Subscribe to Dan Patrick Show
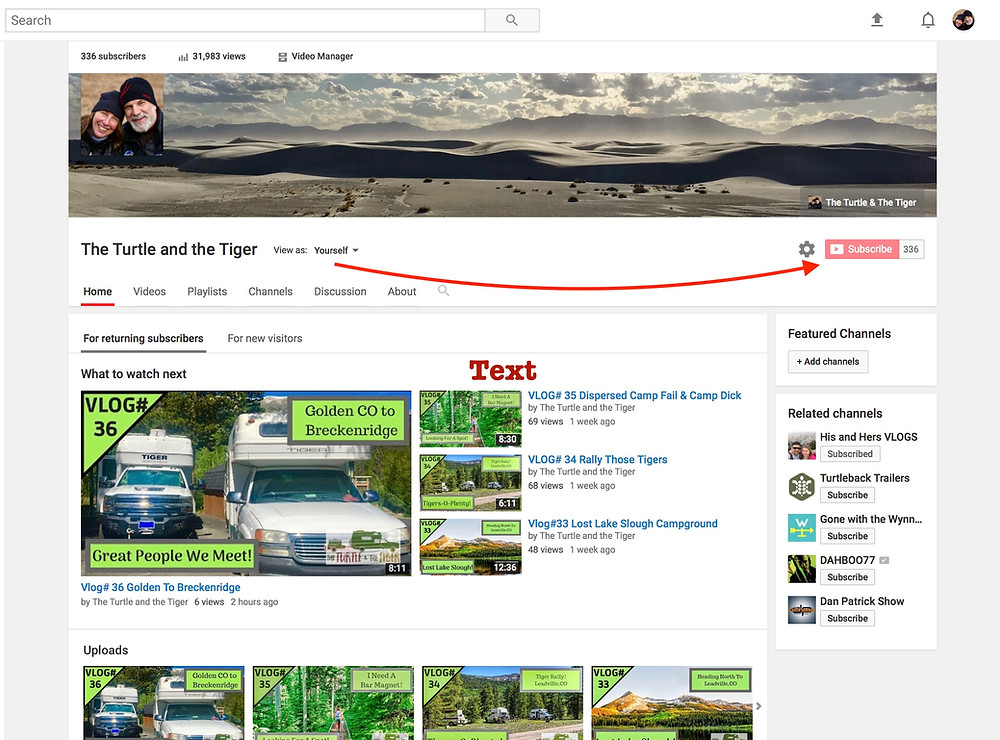 click(847, 618)
